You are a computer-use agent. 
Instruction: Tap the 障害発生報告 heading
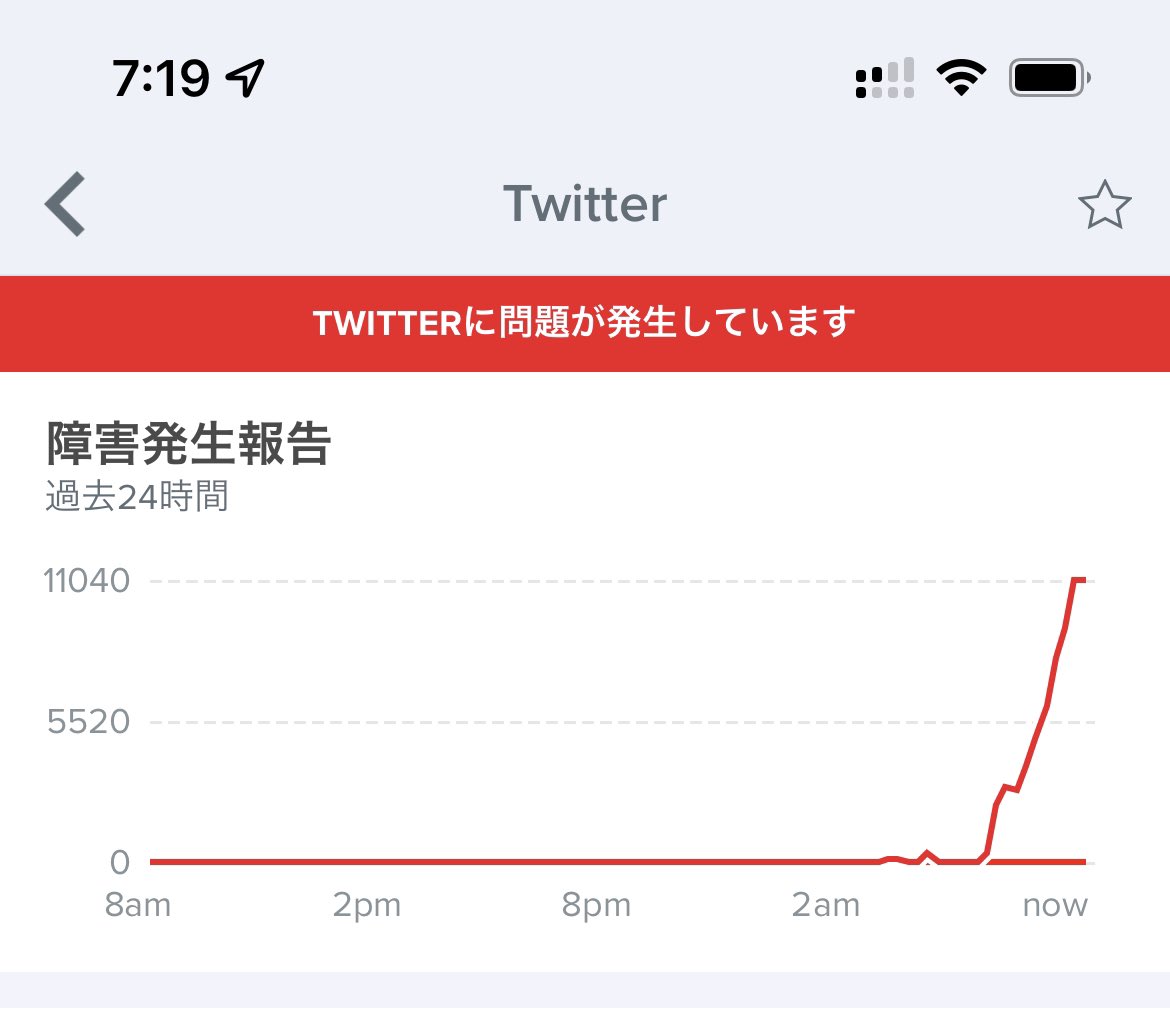(188, 444)
